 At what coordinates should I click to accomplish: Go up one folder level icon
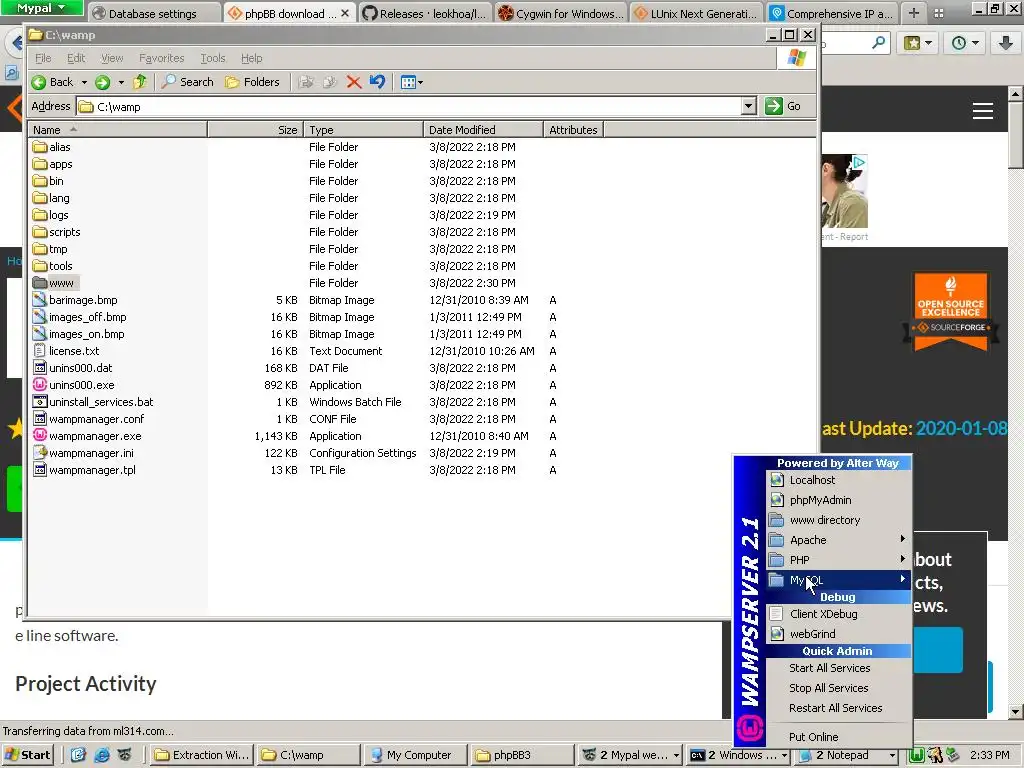(x=140, y=82)
